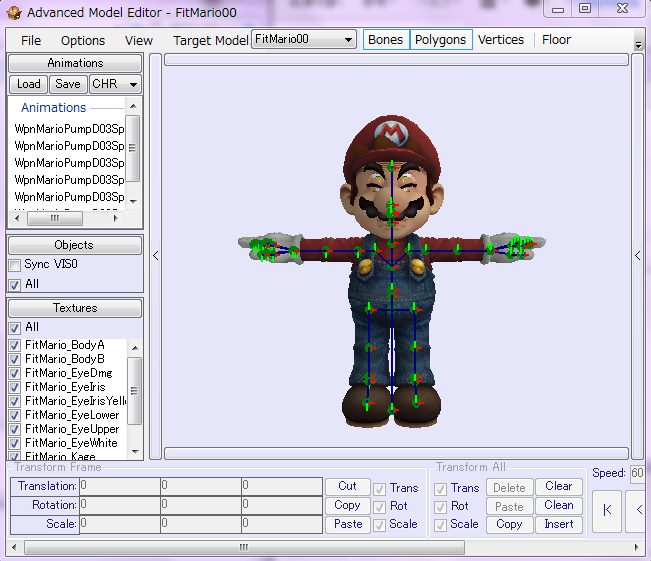Click Cut frame button
Screen dimensions: 651x561
click(x=348, y=486)
